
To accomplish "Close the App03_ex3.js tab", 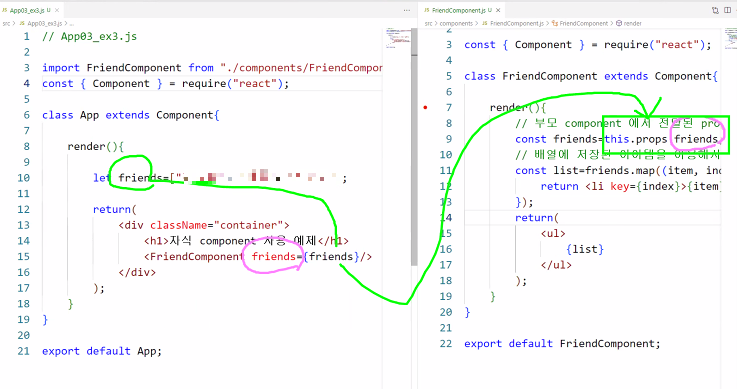I will [57, 10].
